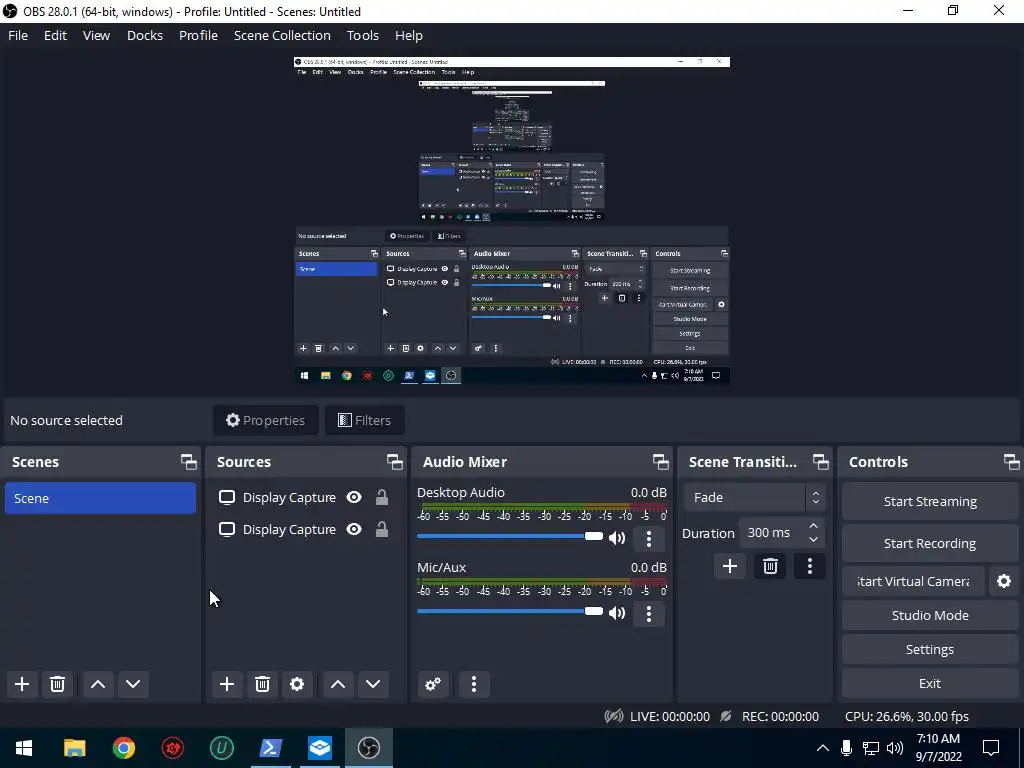
Task: Open notification center in system tray
Action: pyautogui.click(x=991, y=748)
